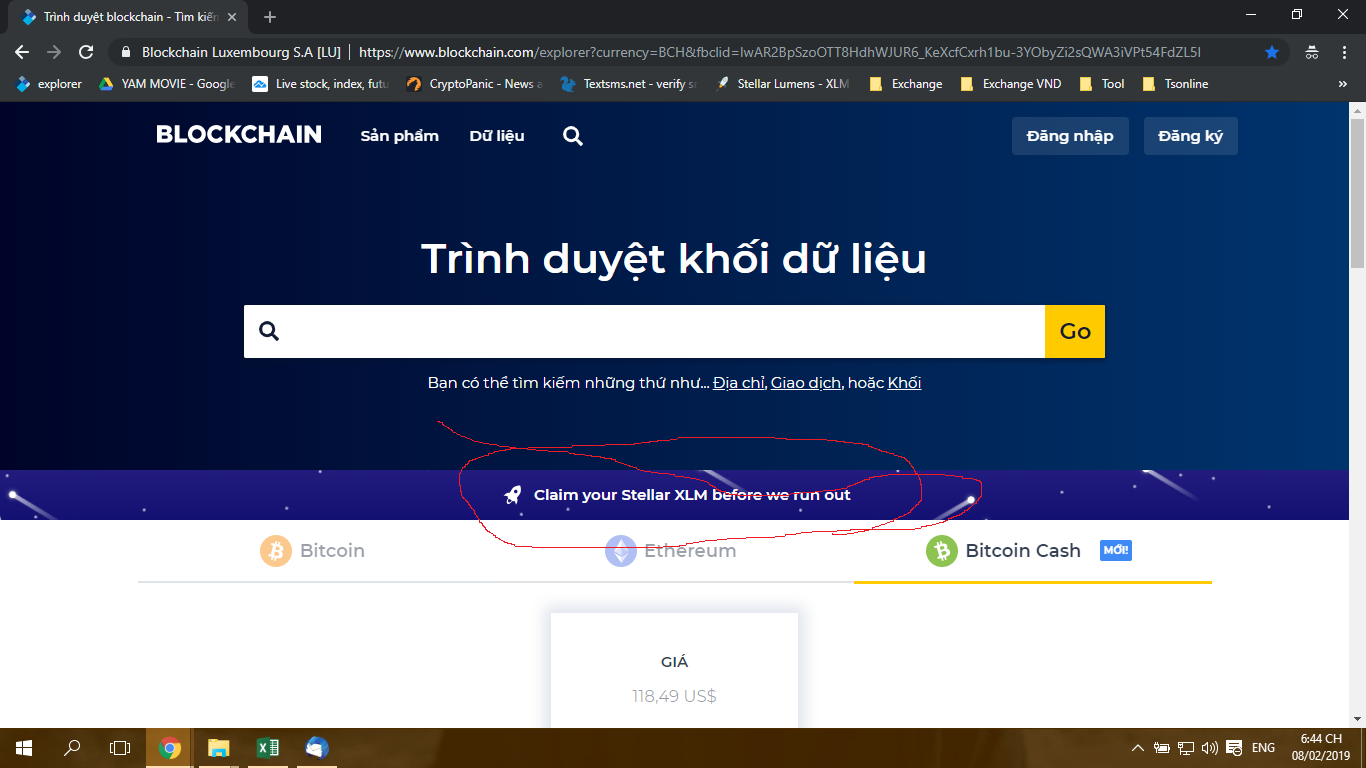The width and height of the screenshot is (1366, 768).
Task: Check the battery status tray icon
Action: pos(1162,748)
